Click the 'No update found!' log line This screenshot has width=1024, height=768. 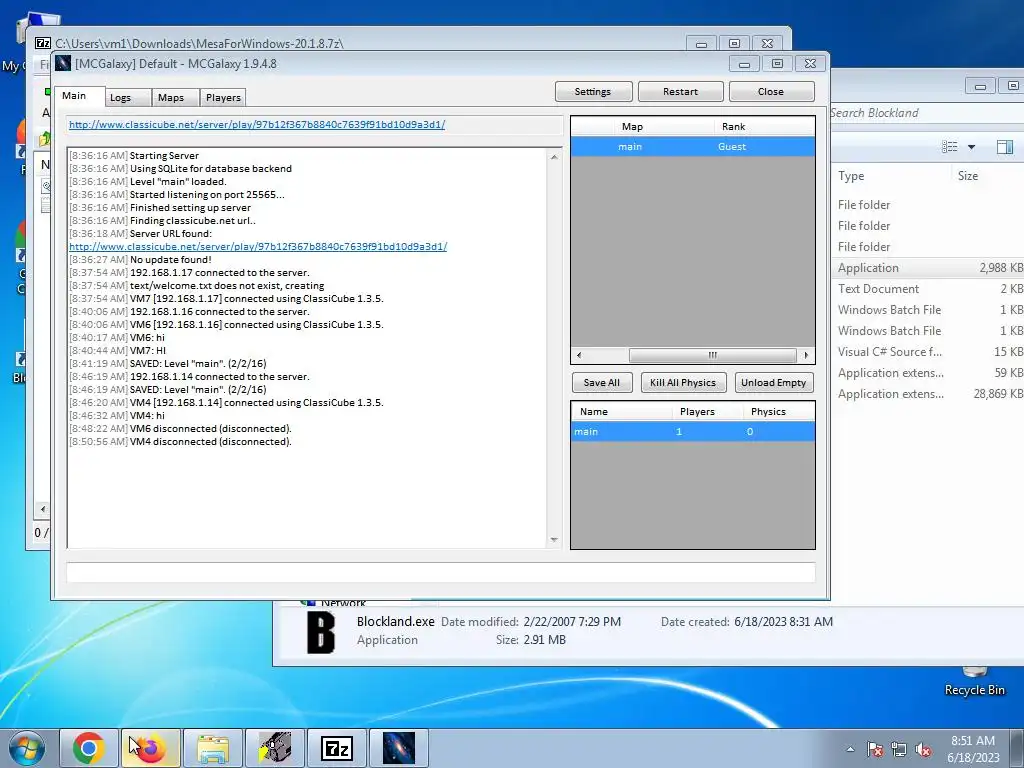point(140,260)
